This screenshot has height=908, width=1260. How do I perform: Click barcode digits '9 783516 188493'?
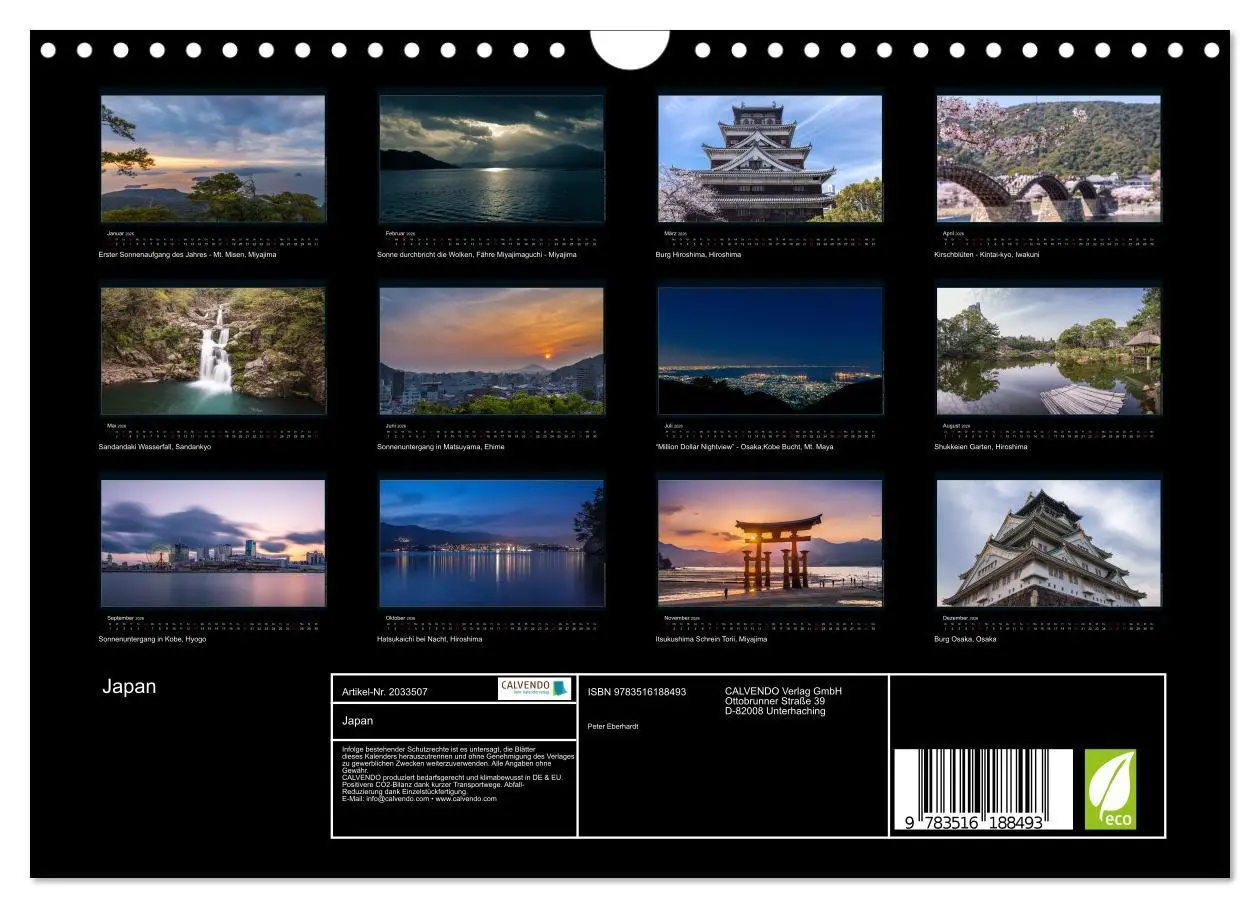pyautogui.click(x=974, y=822)
